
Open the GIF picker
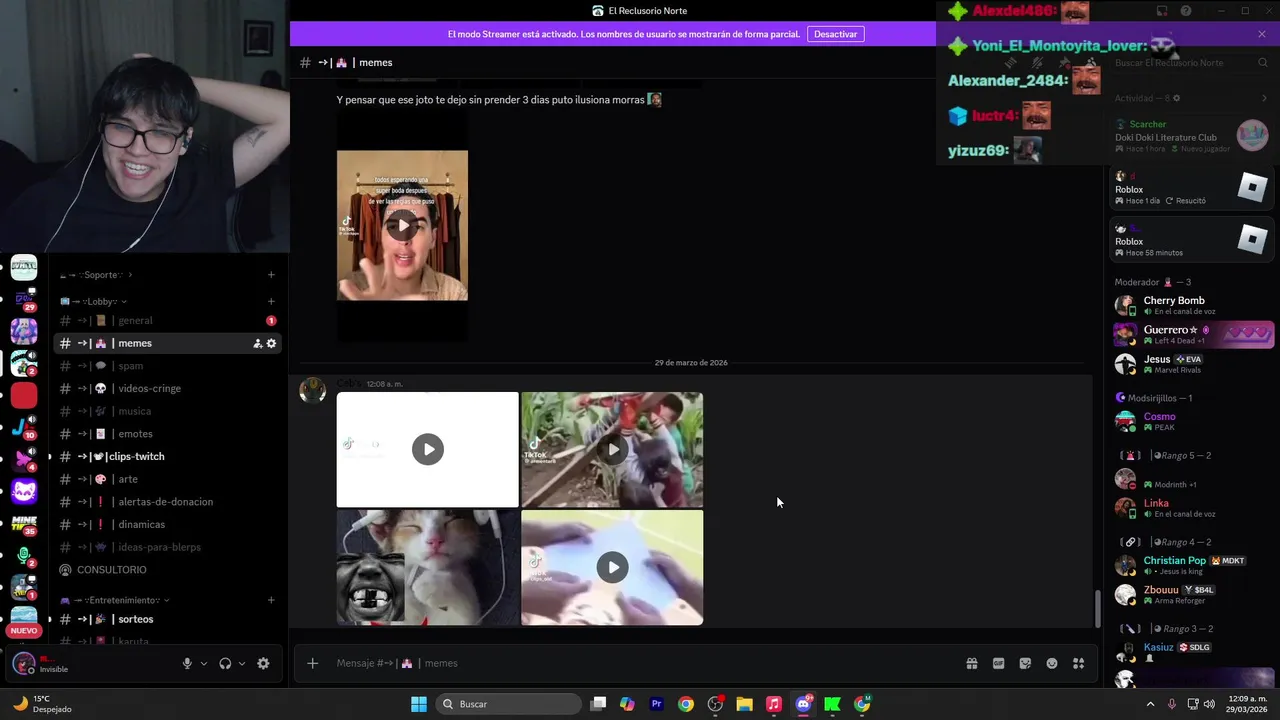998,663
